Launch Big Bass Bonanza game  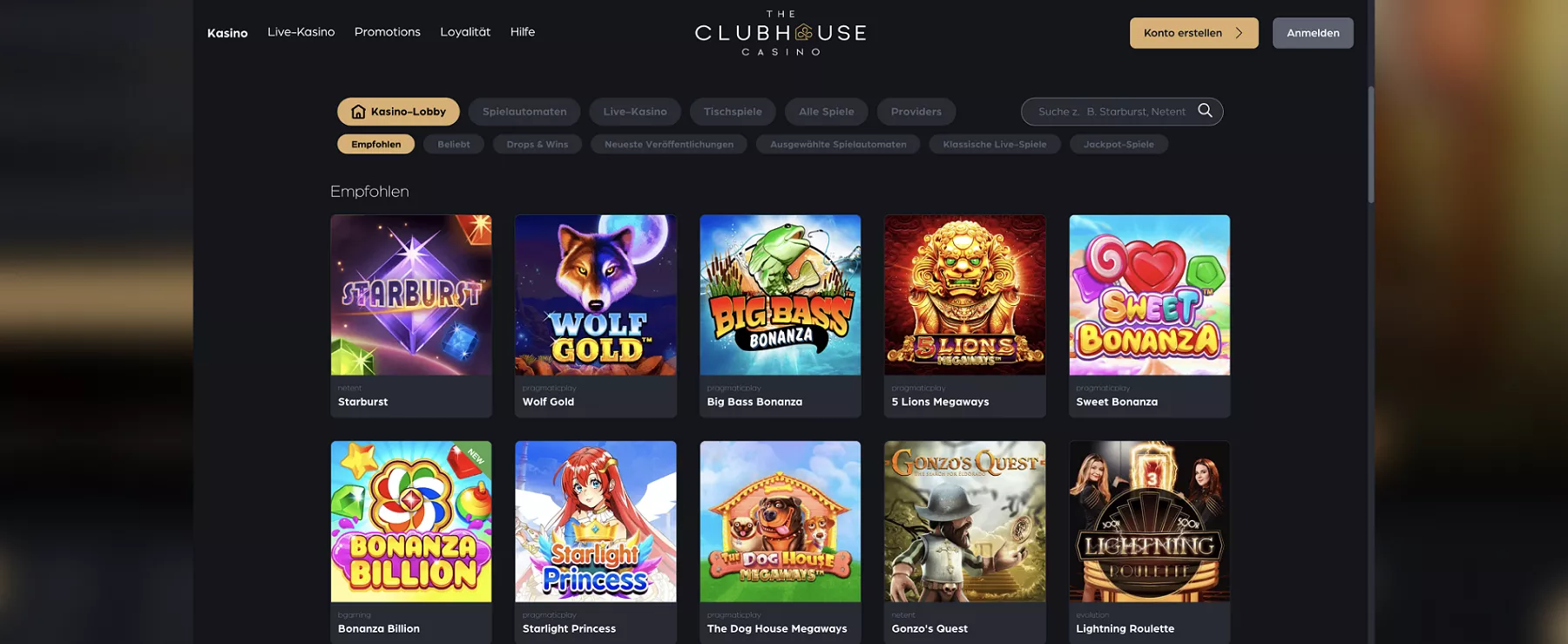click(x=781, y=295)
